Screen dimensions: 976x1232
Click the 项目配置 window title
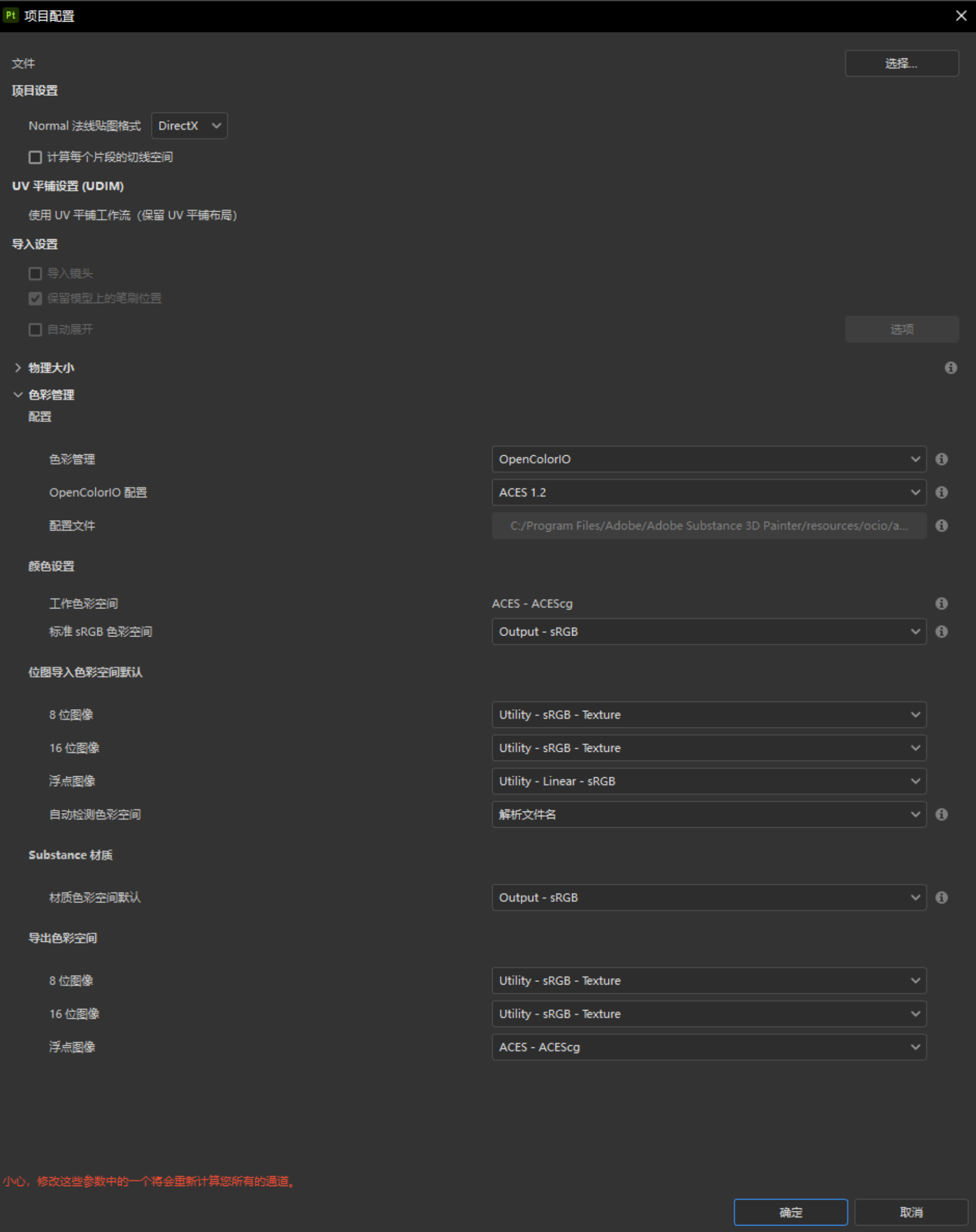point(50,16)
